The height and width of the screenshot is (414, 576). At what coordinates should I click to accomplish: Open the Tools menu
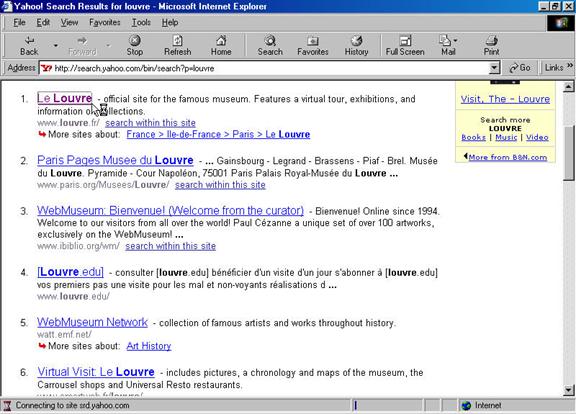(141, 22)
